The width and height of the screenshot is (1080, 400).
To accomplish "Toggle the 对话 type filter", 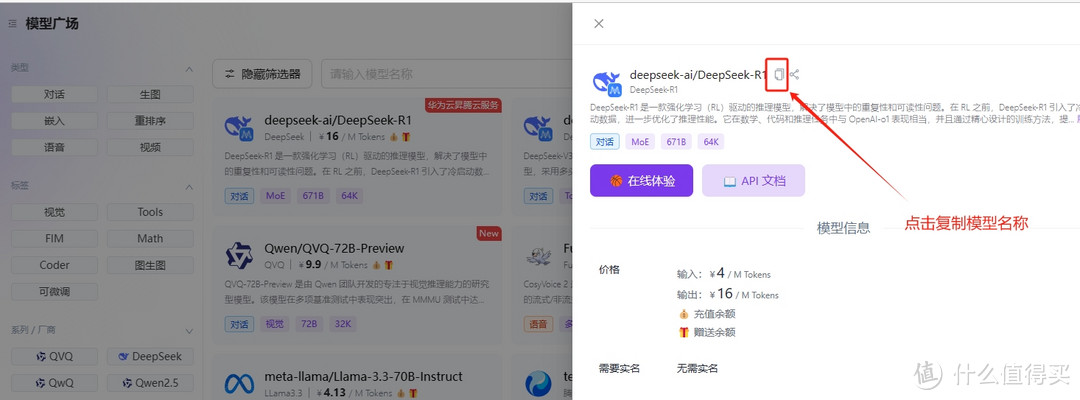I will (x=54, y=94).
